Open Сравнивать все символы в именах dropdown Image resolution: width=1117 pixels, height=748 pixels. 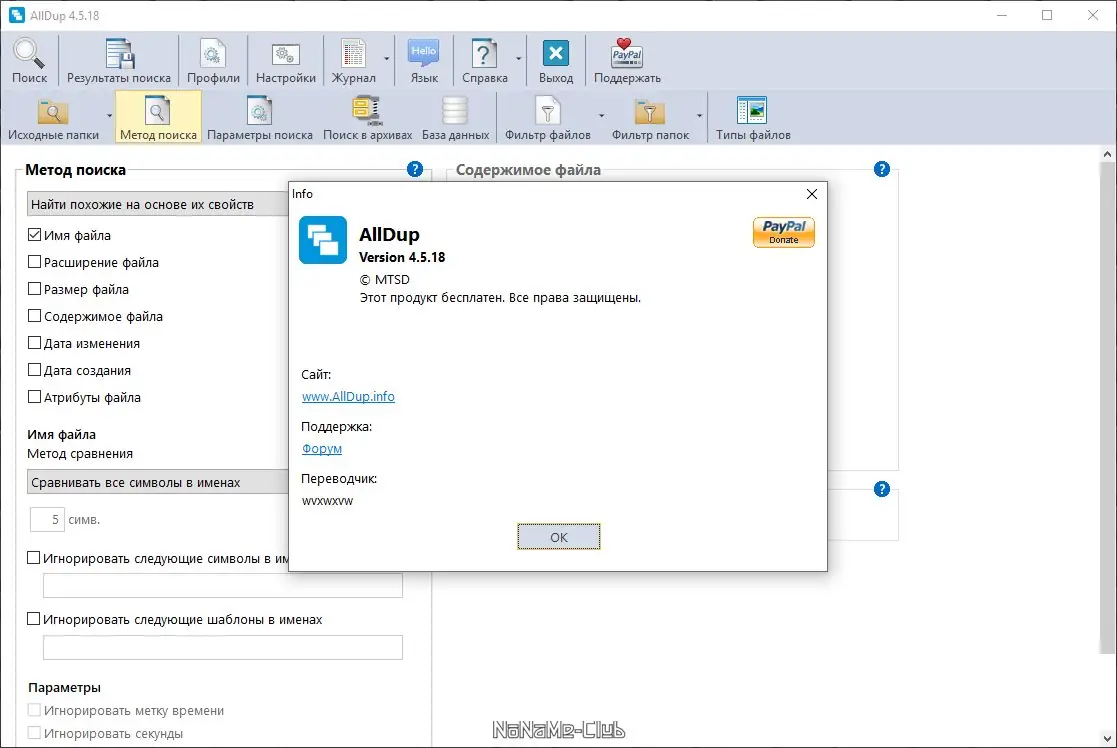157,482
